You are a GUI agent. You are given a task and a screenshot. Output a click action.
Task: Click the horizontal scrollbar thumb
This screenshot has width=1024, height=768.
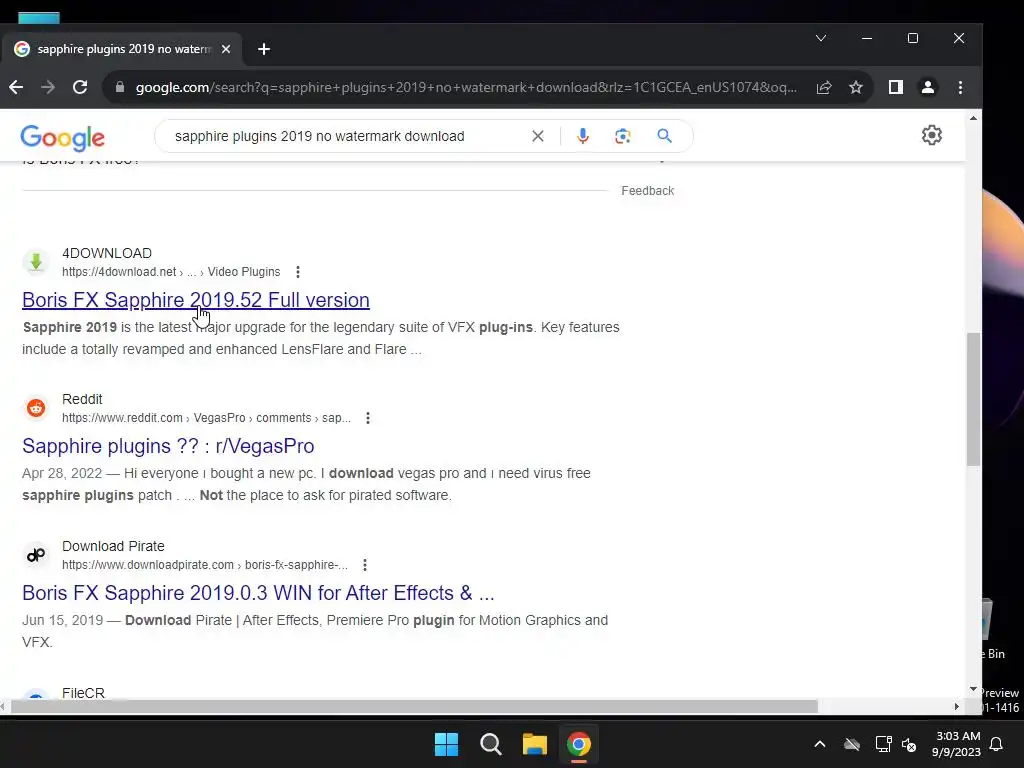[x=414, y=707]
